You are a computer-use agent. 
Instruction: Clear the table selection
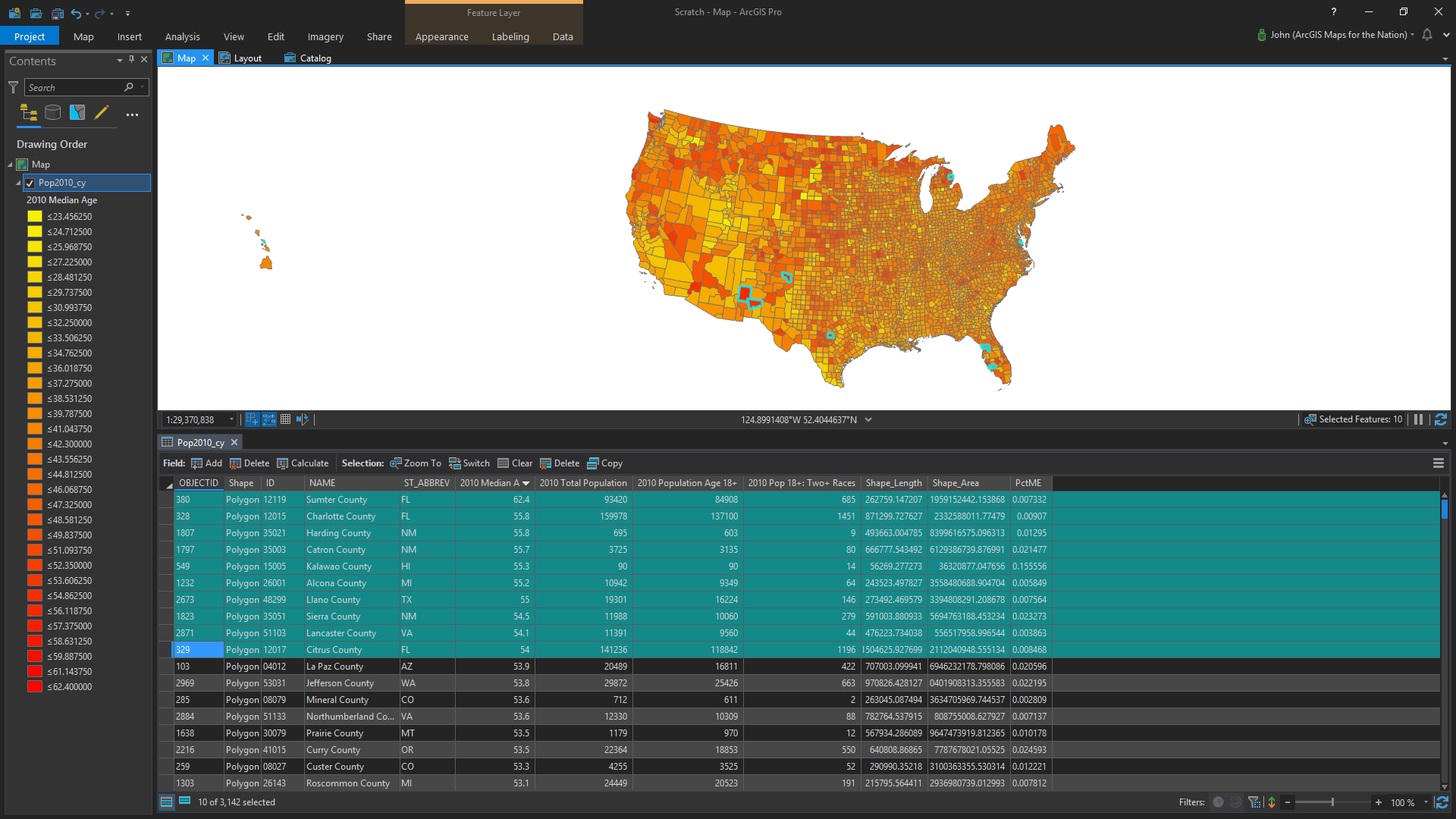point(515,463)
